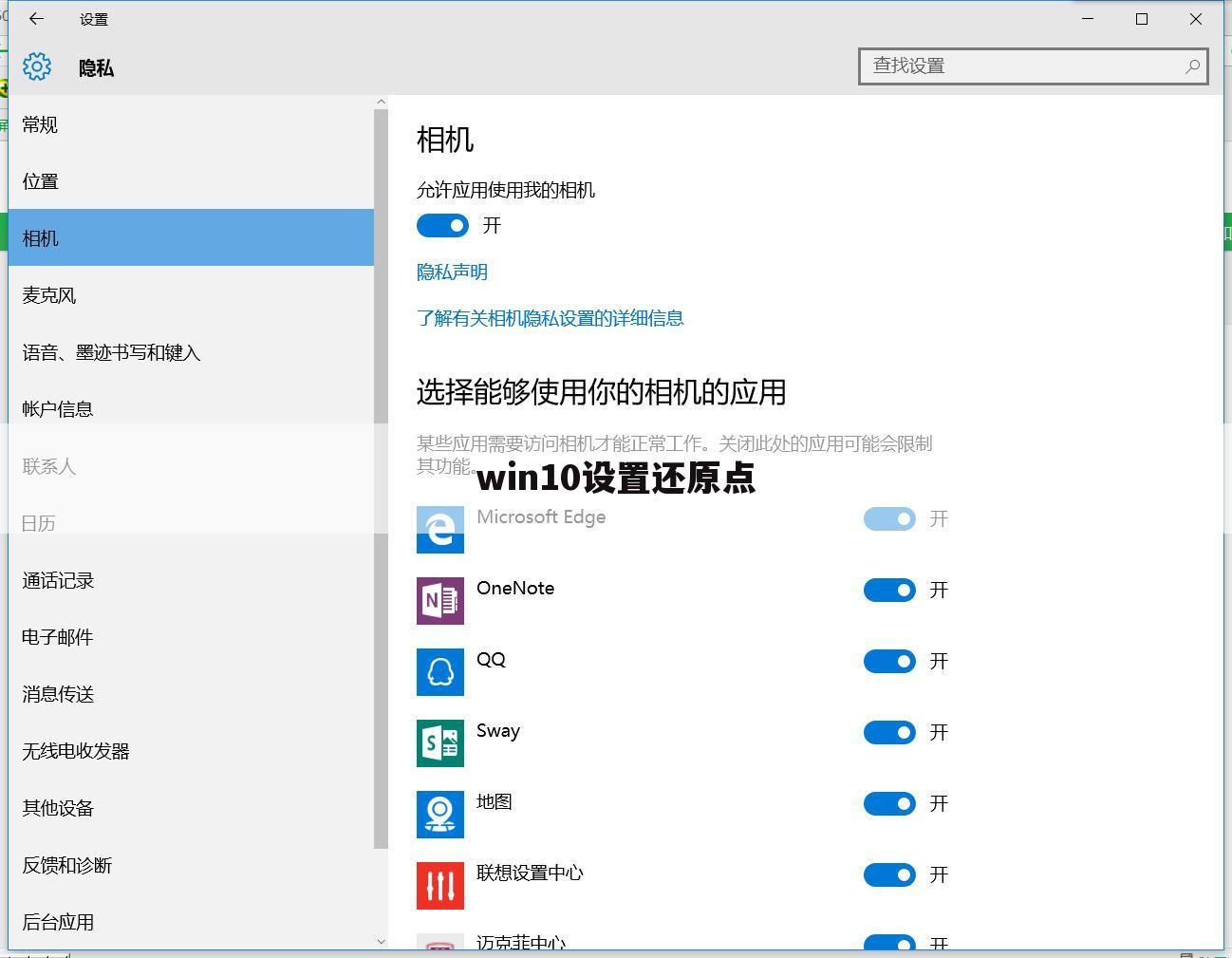
Task: Click the sidebar scrollbar down arrow
Action: pyautogui.click(x=382, y=942)
